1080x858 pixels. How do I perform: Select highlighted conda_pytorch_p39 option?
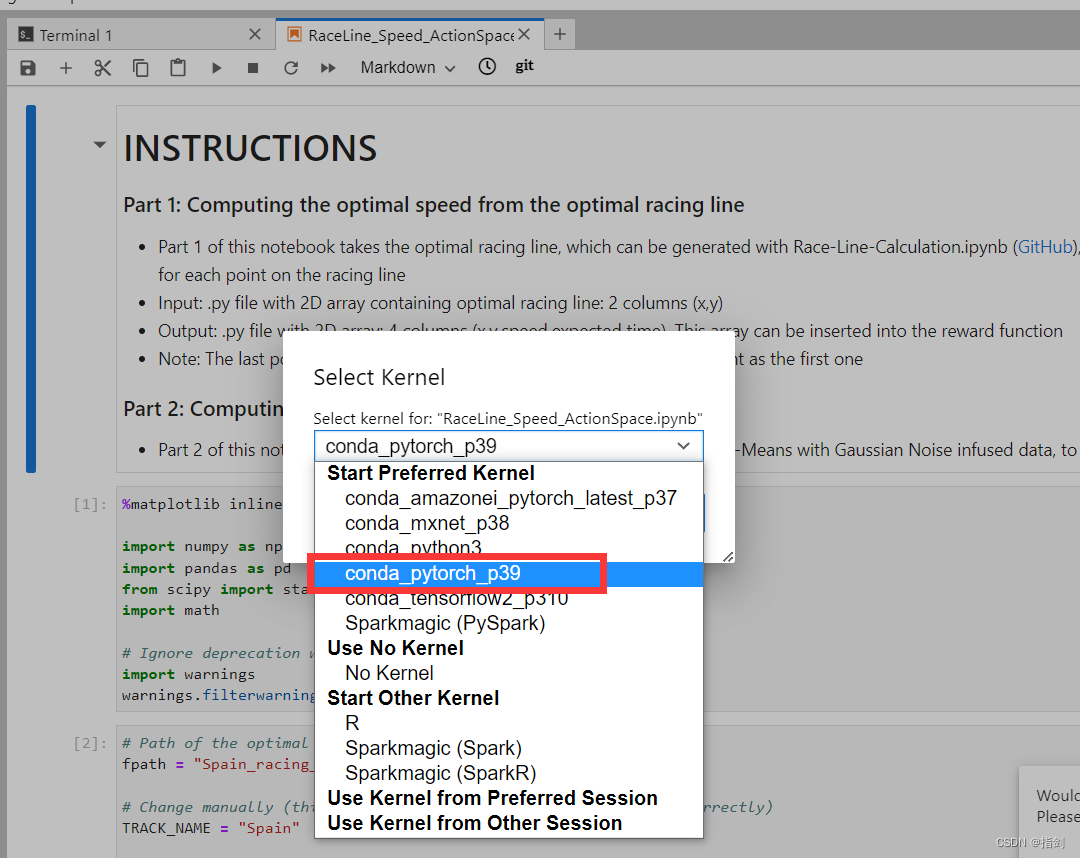(x=508, y=574)
